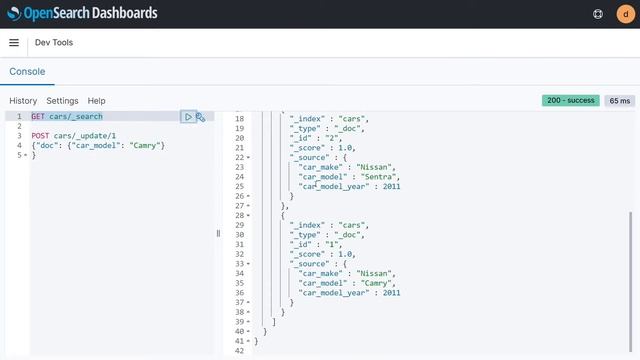Click '"_index" : "cars"' on line 18
This screenshot has width=640, height=360.
329,119
